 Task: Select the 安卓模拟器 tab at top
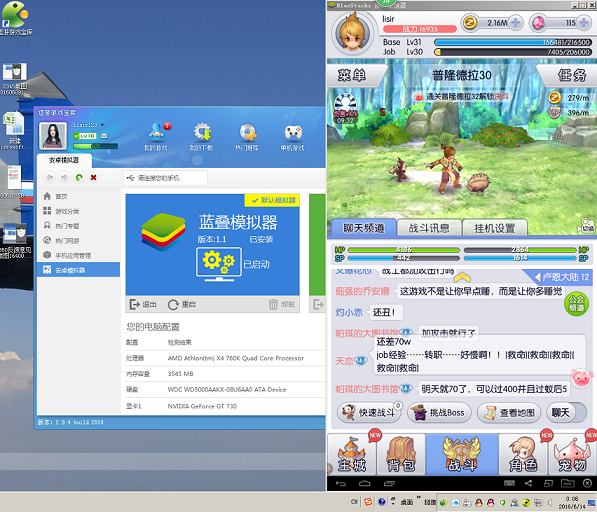pos(64,160)
